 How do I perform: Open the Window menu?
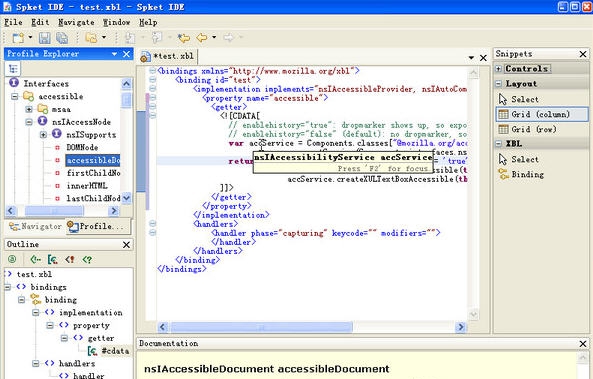[116, 22]
